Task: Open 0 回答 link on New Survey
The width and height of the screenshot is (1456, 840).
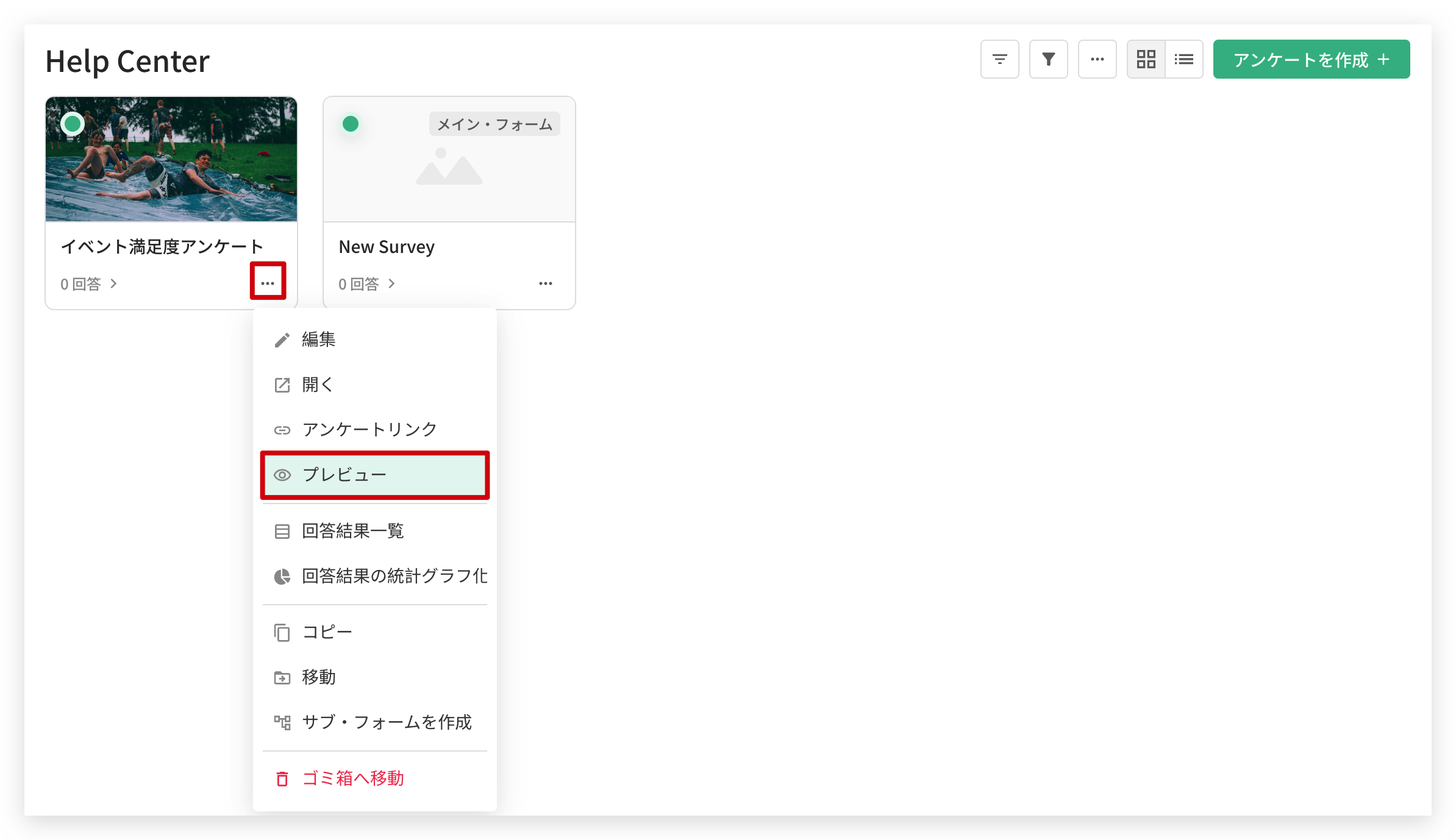Action: point(366,283)
